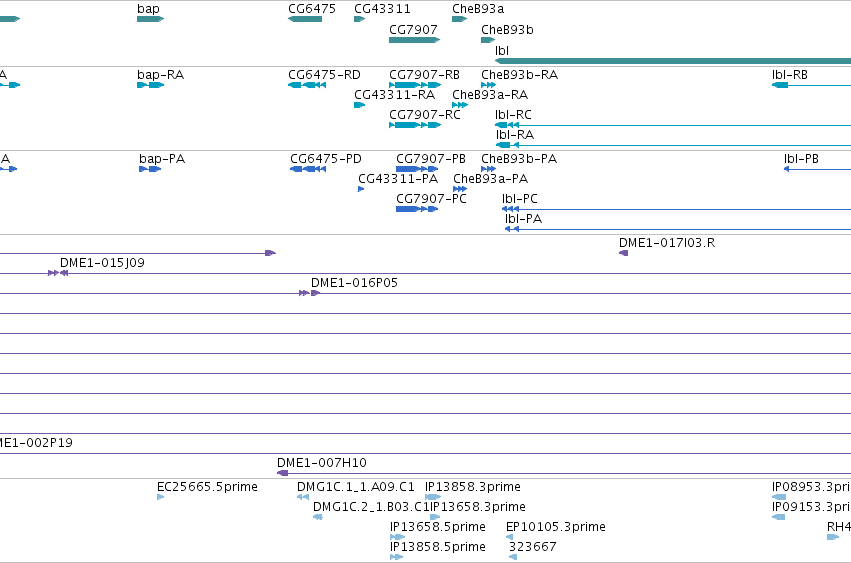Viewport: 851px width, 563px height.
Task: Select the CheB93b-RA transcript
Action: tap(488, 85)
